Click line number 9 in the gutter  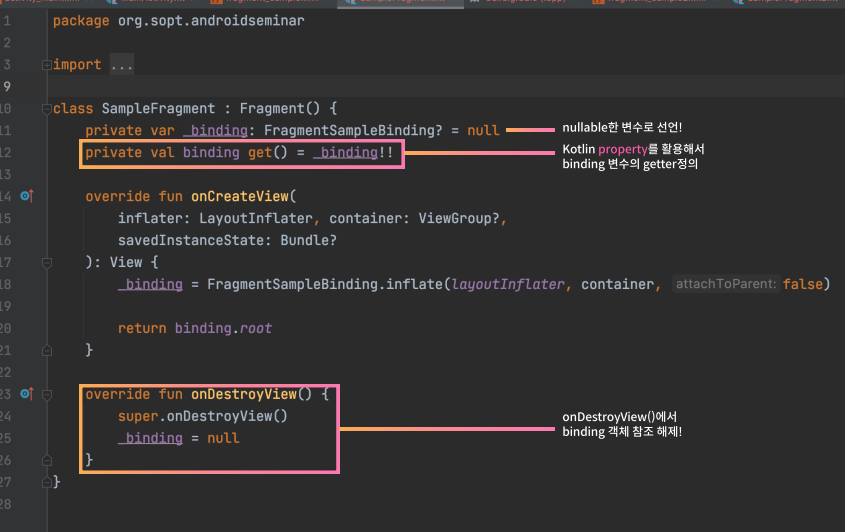7,86
